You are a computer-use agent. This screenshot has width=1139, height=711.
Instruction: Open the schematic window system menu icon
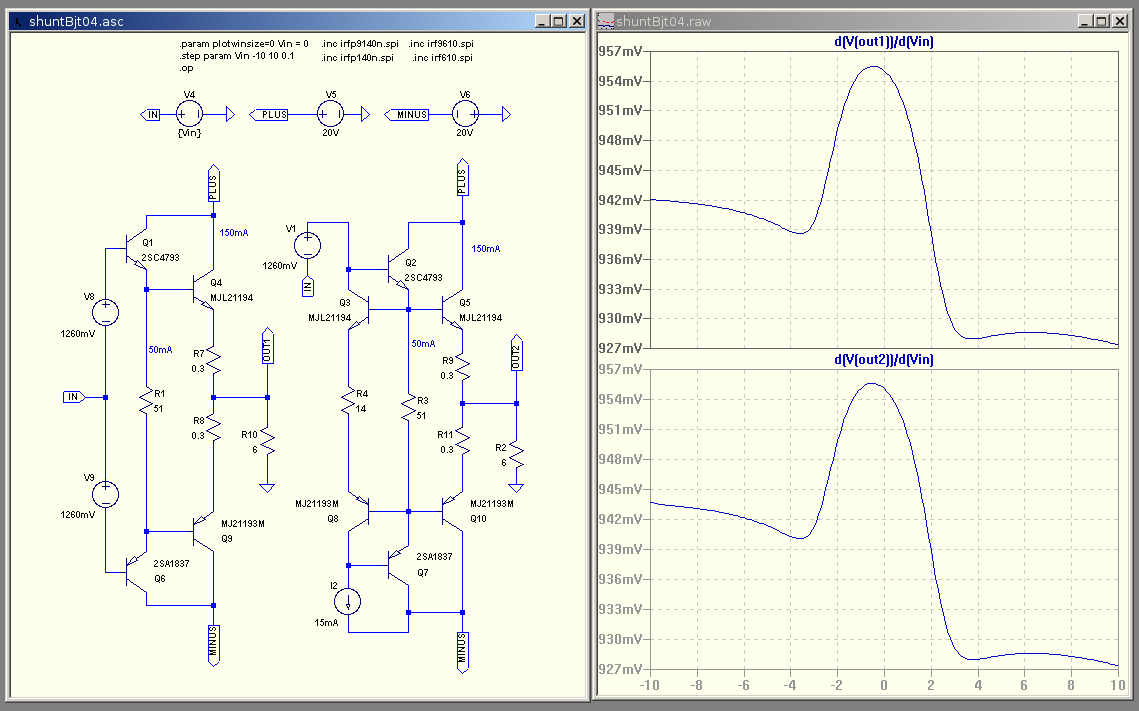point(17,21)
